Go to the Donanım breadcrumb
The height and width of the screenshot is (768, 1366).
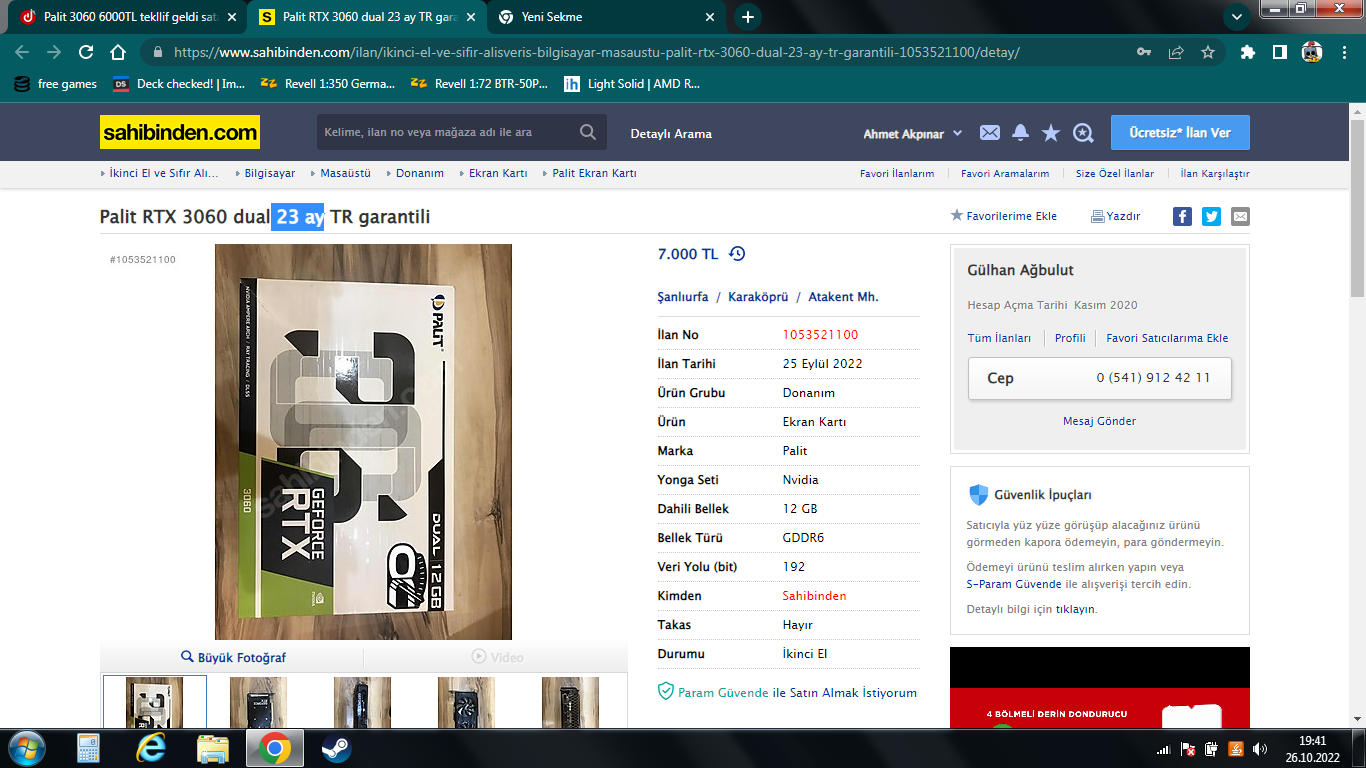[x=420, y=173]
